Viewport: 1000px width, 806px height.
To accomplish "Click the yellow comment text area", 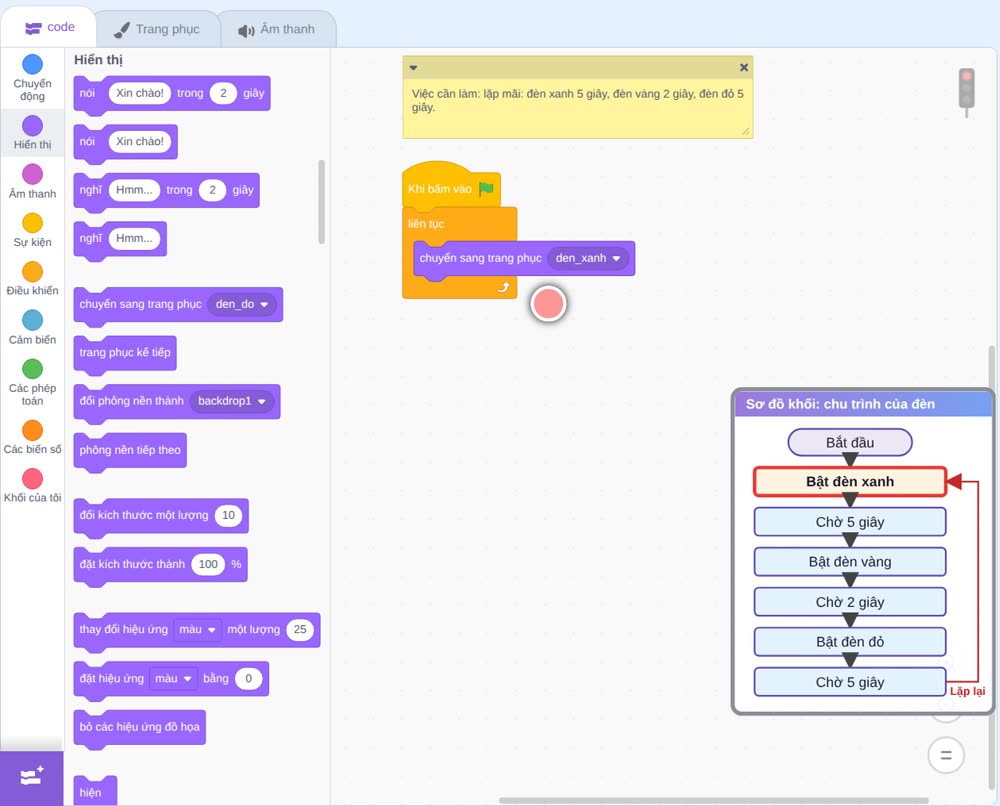I will click(578, 108).
